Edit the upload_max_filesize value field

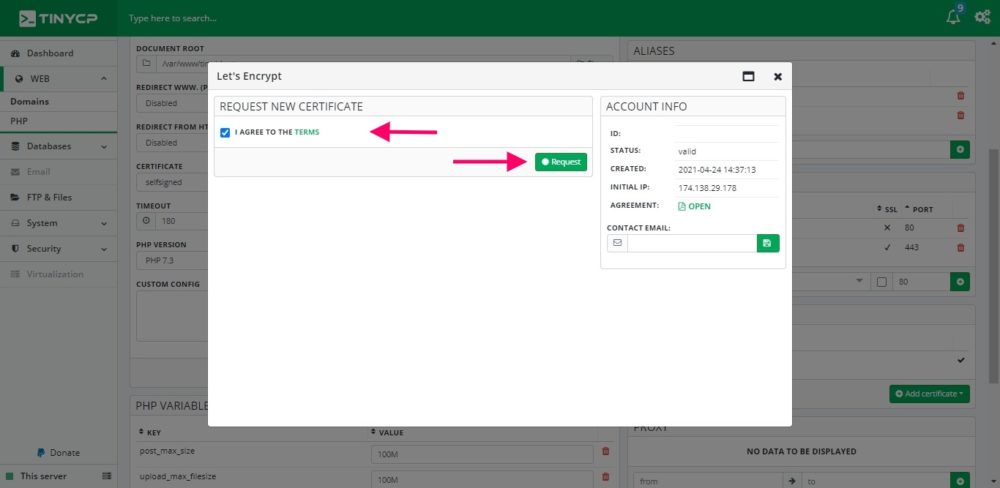[x=482, y=480]
